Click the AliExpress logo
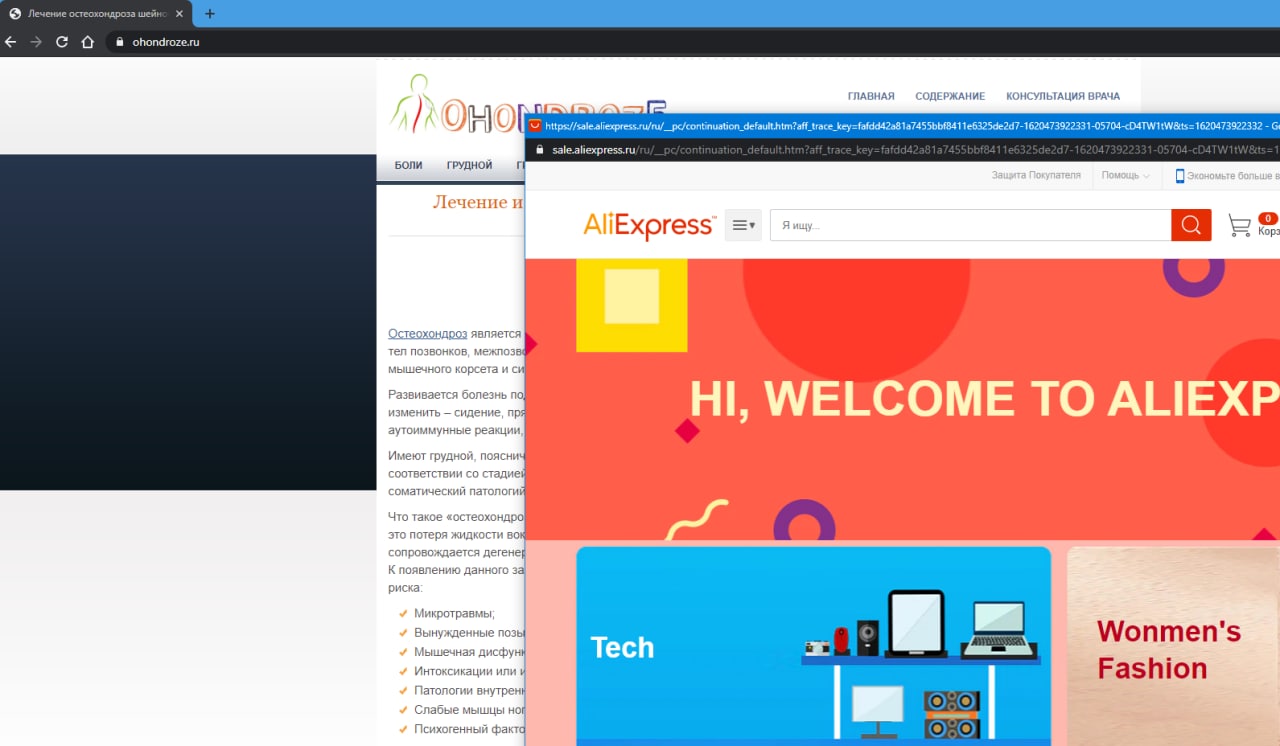Screen dimensions: 1280x746 click(x=650, y=225)
